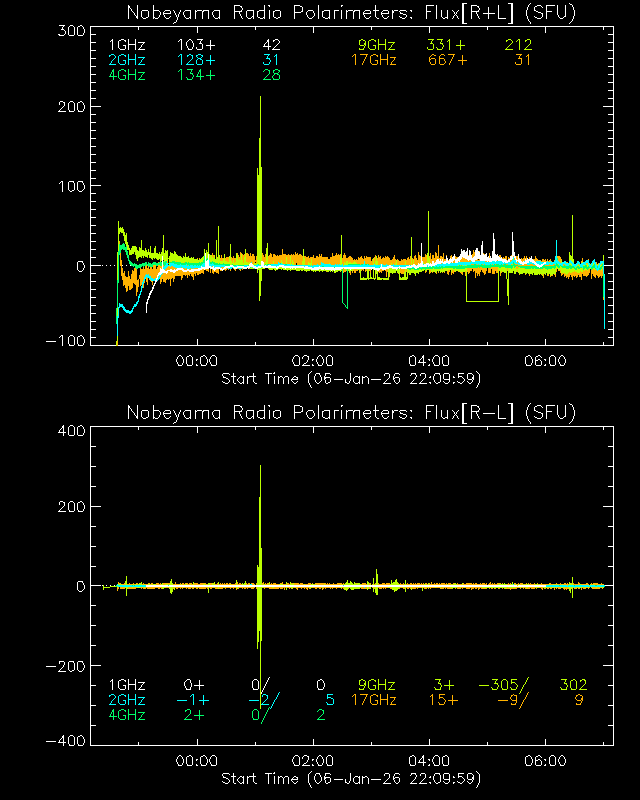The height and width of the screenshot is (800, 640).
Task: Click the Flux[R-L] plot title
Action: pos(351,413)
